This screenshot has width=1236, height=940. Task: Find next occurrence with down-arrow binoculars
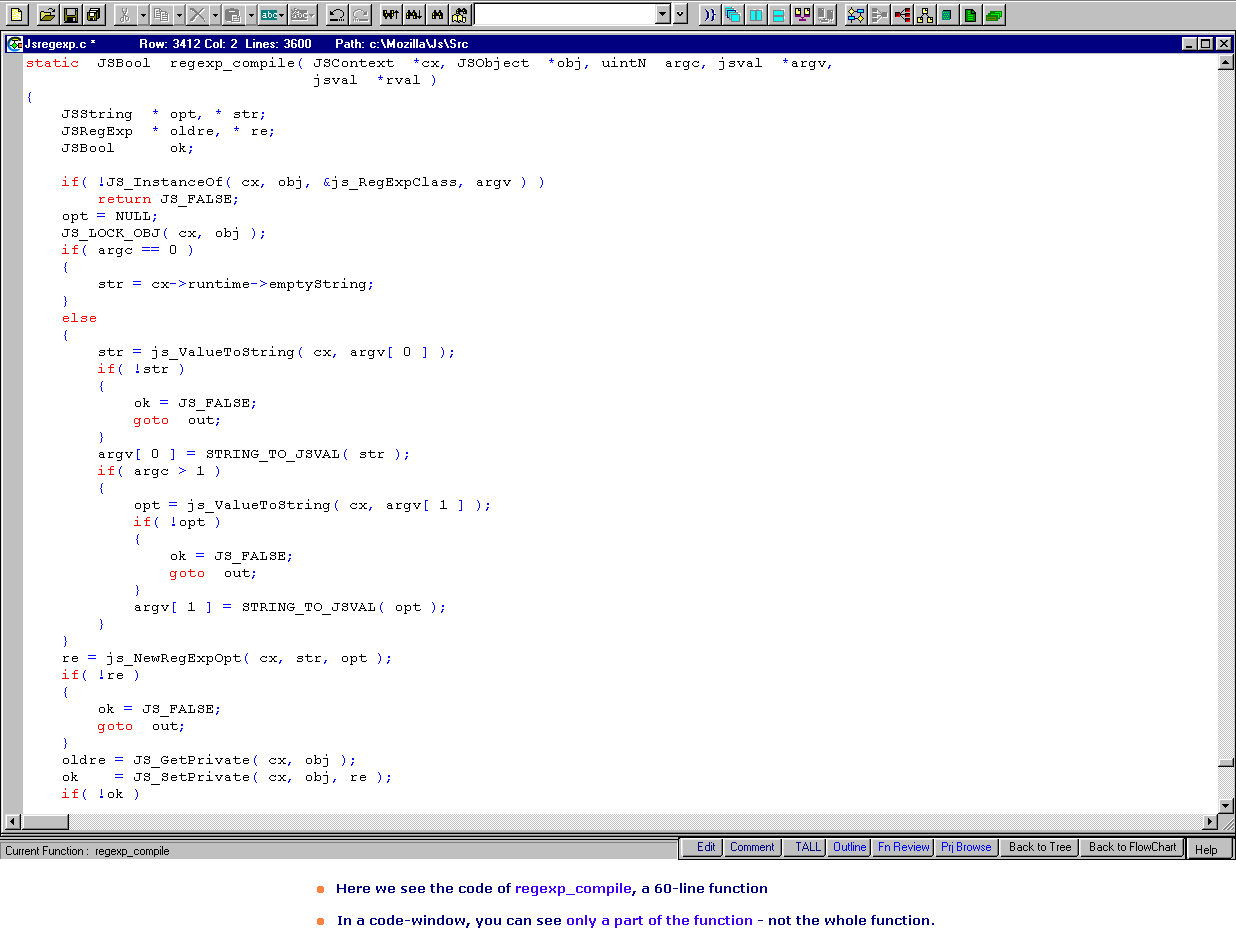click(x=413, y=15)
